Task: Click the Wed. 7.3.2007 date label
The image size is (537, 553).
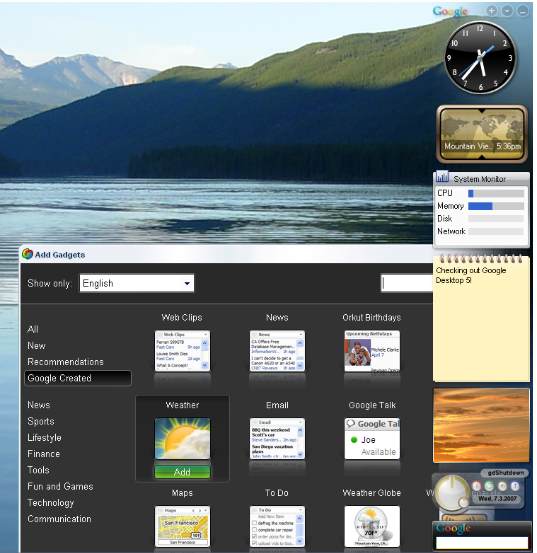Action: pos(497,499)
